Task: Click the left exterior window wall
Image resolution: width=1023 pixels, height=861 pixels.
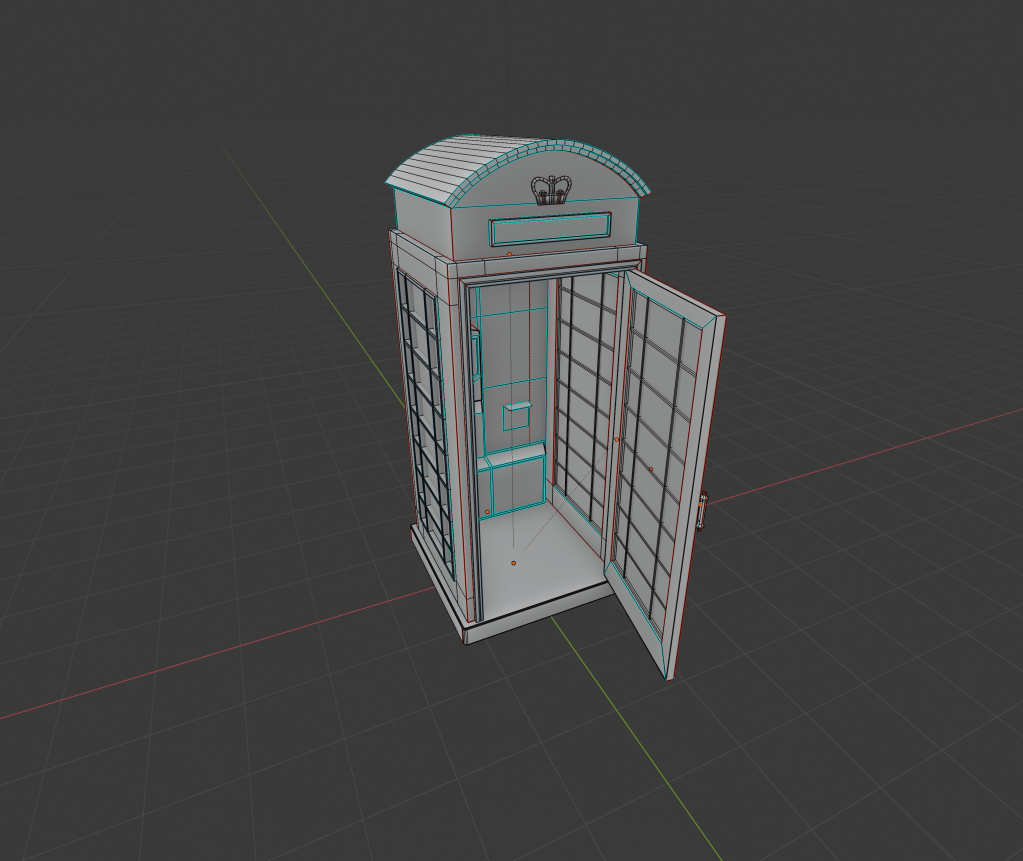Action: tap(425, 420)
